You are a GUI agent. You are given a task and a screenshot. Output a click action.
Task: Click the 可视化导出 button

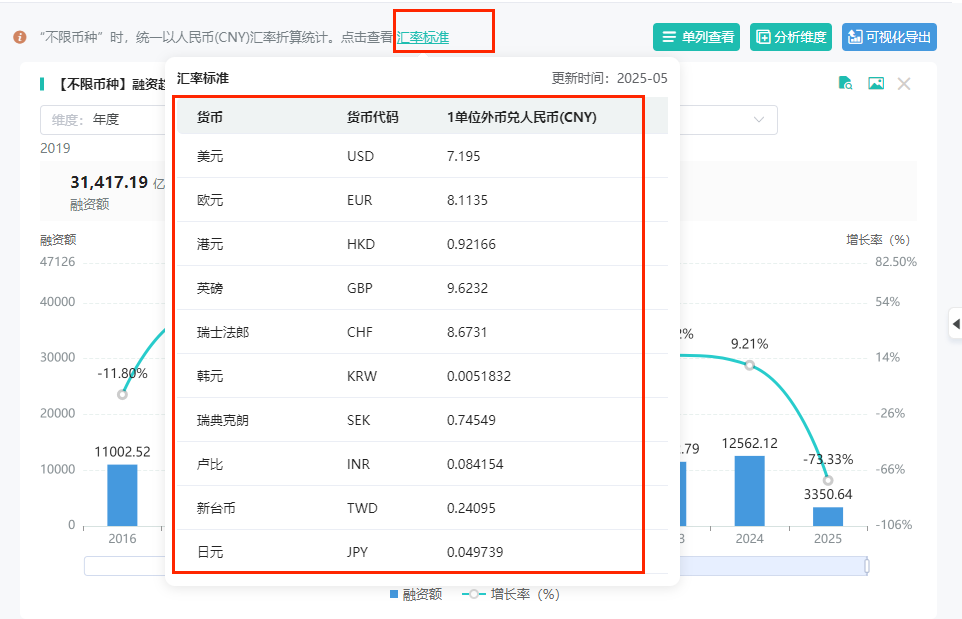point(889,37)
